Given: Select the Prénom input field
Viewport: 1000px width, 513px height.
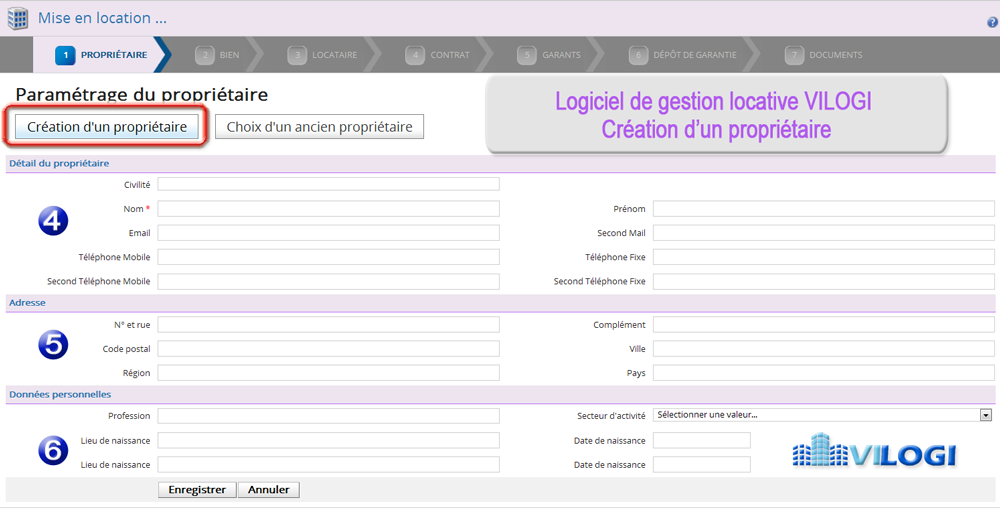Looking at the screenshot, I should point(823,209).
